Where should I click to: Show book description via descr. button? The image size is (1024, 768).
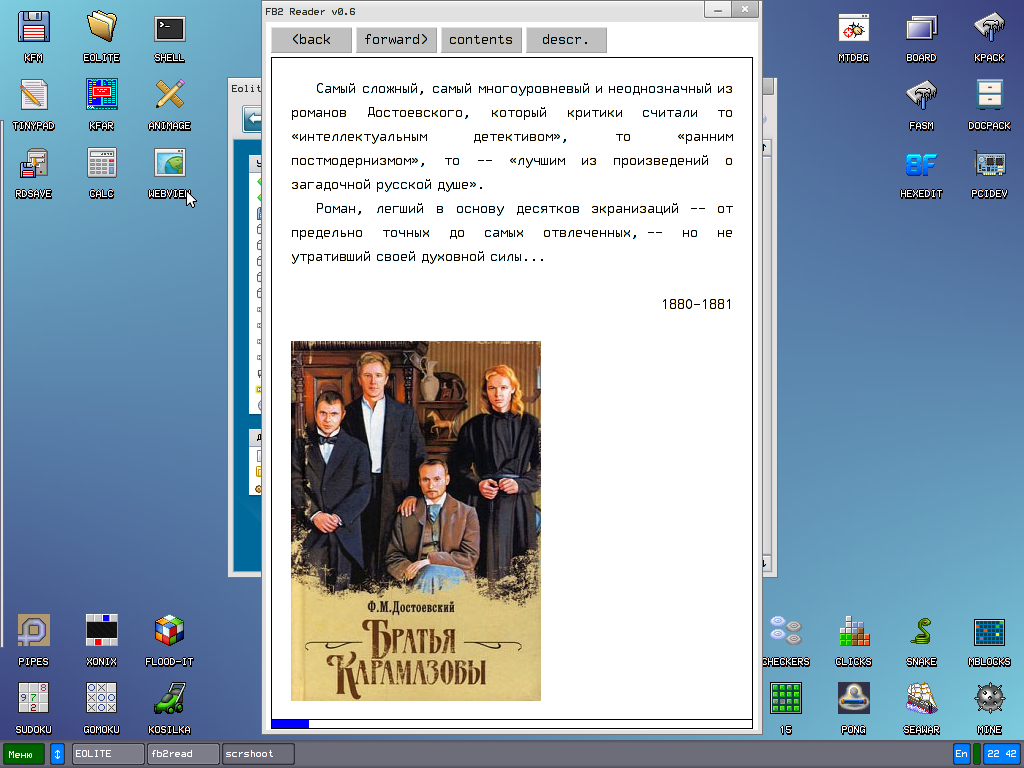[x=566, y=40]
